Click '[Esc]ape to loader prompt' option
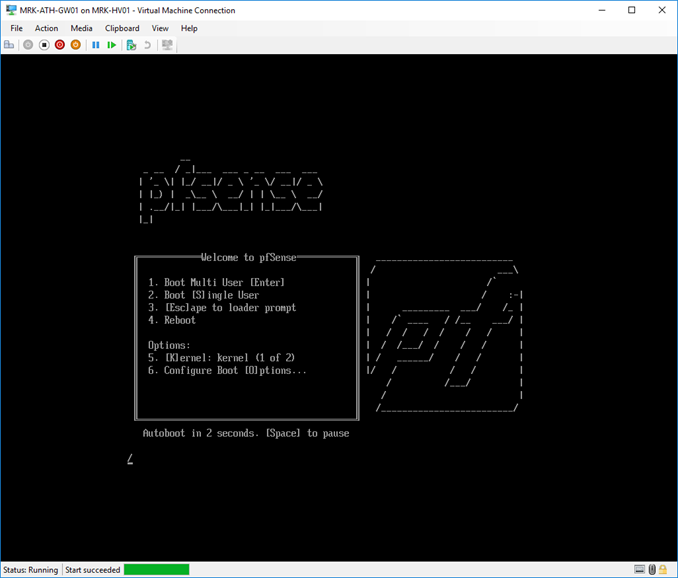Screen dimensions: 678x578 (x=222, y=307)
